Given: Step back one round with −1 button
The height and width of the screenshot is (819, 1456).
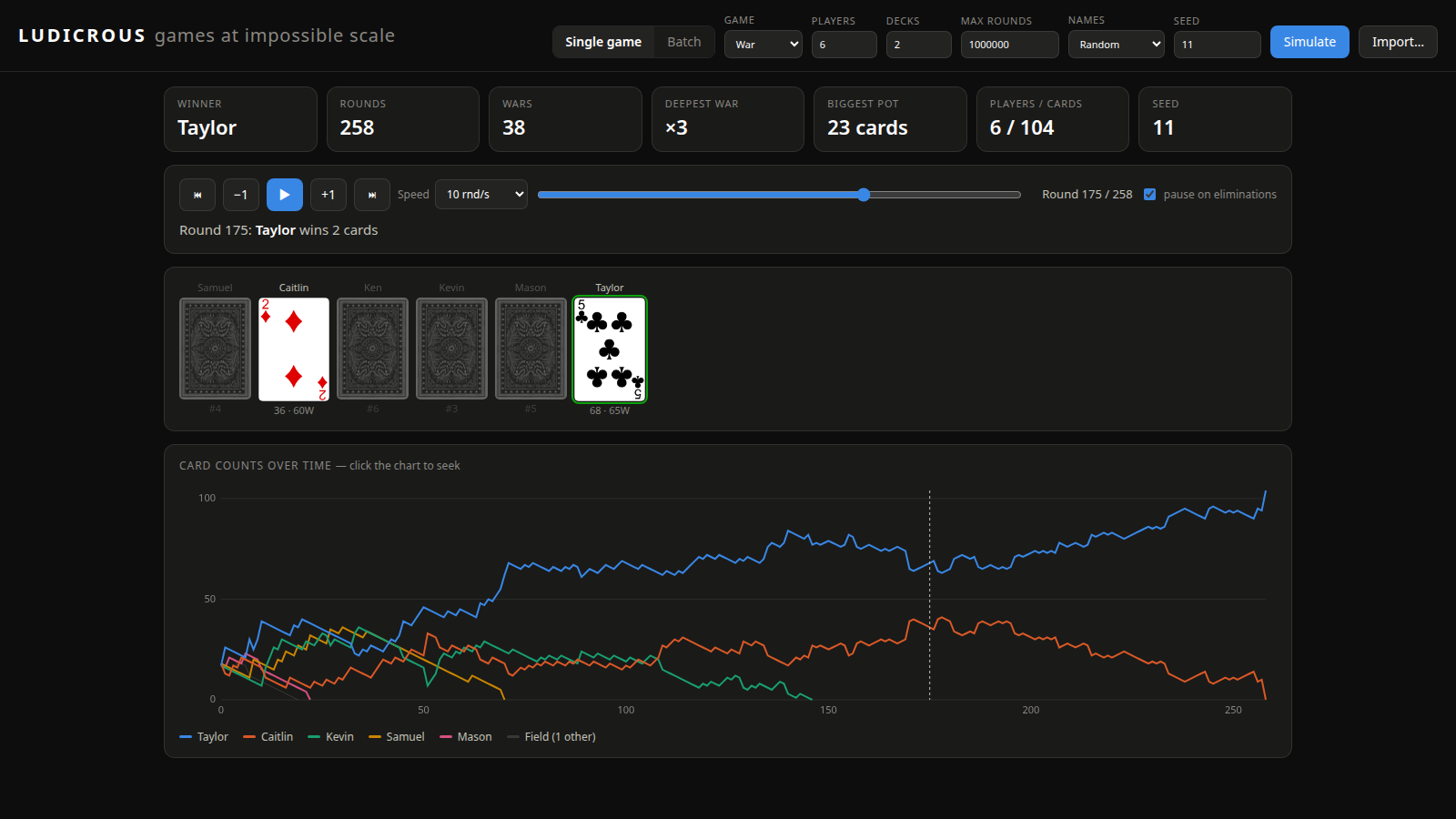Looking at the screenshot, I should 241,195.
